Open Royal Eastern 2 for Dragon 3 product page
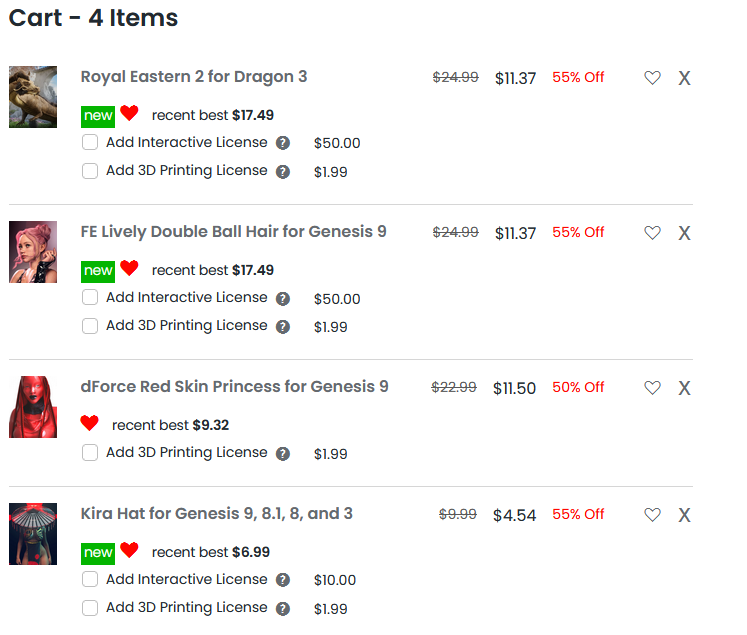Image resolution: width=747 pixels, height=635 pixels. pos(194,77)
